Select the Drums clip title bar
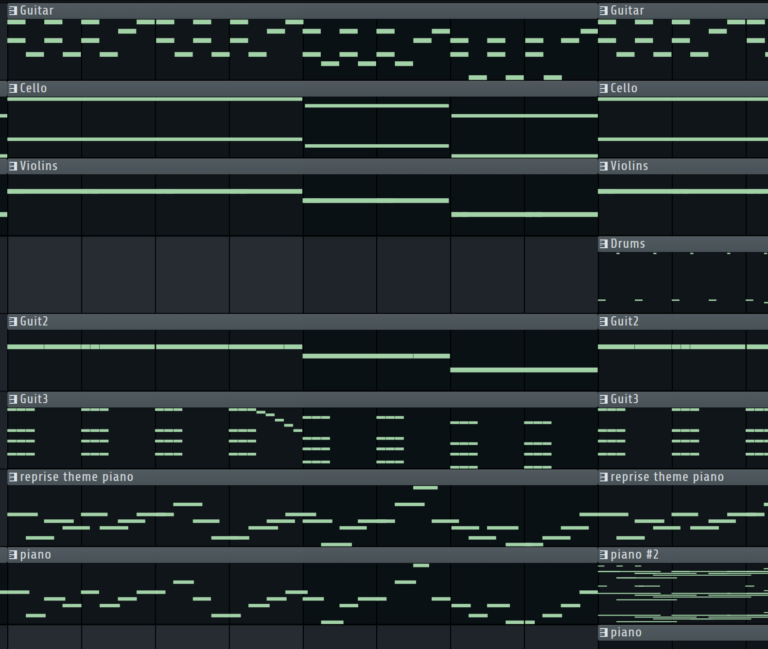 pyautogui.click(x=690, y=244)
